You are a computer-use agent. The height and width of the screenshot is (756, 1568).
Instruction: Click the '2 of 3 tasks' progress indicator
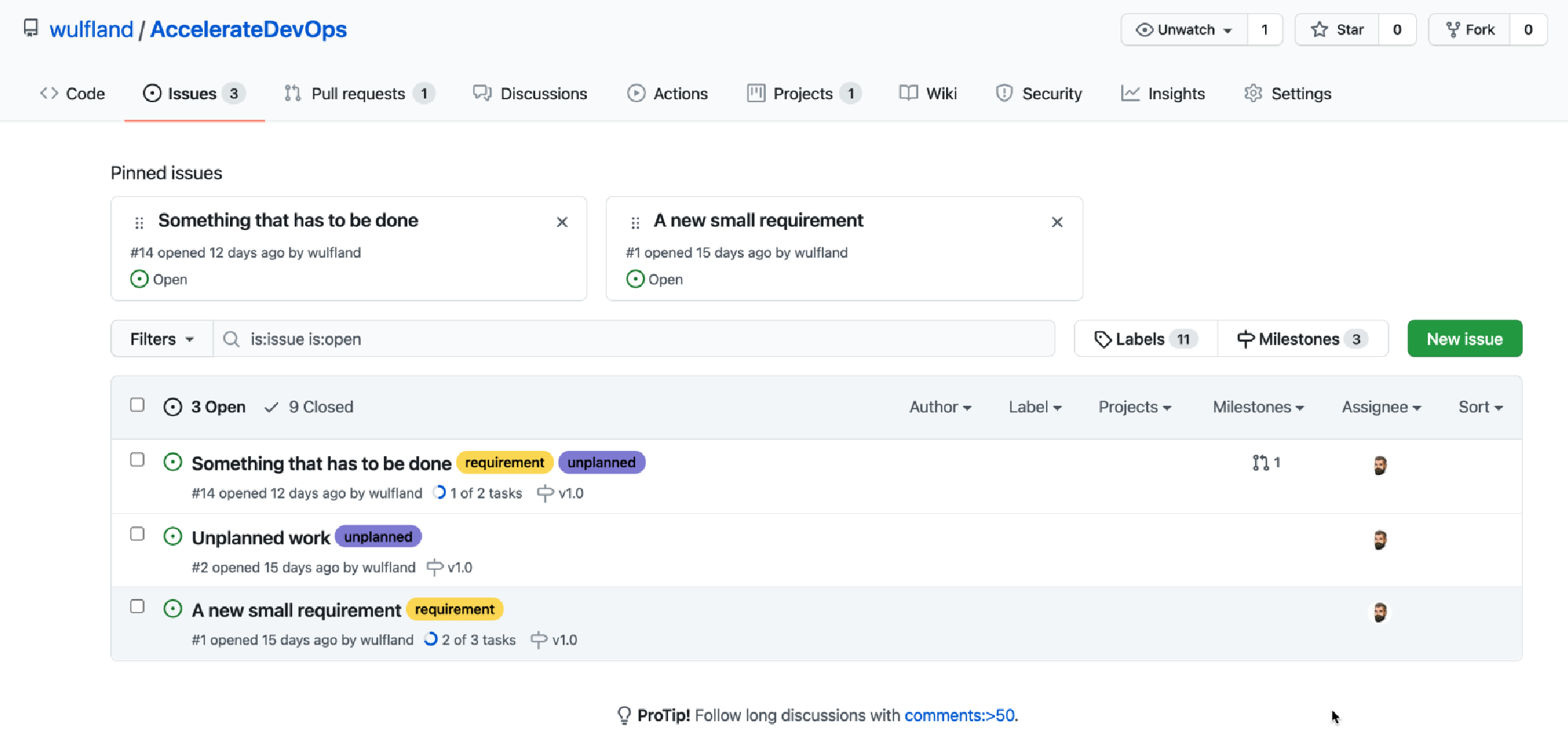coord(470,640)
